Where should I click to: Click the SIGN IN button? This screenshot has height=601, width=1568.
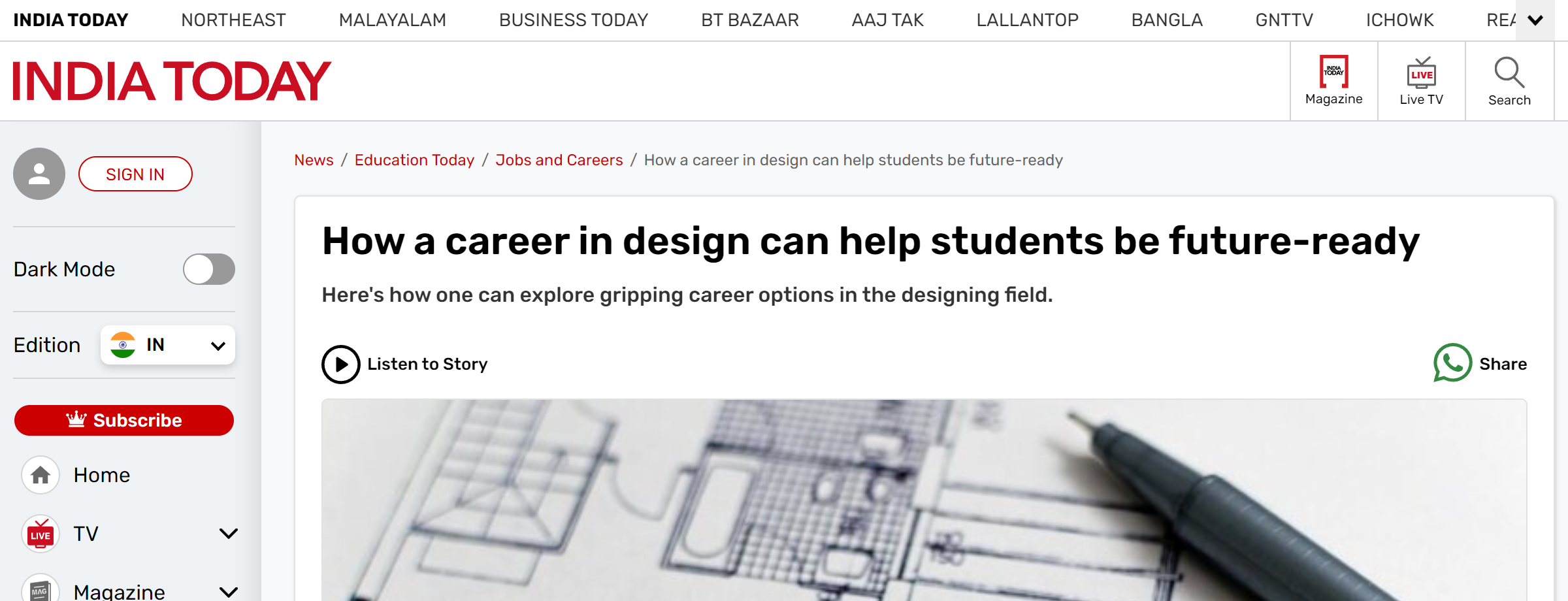point(135,174)
